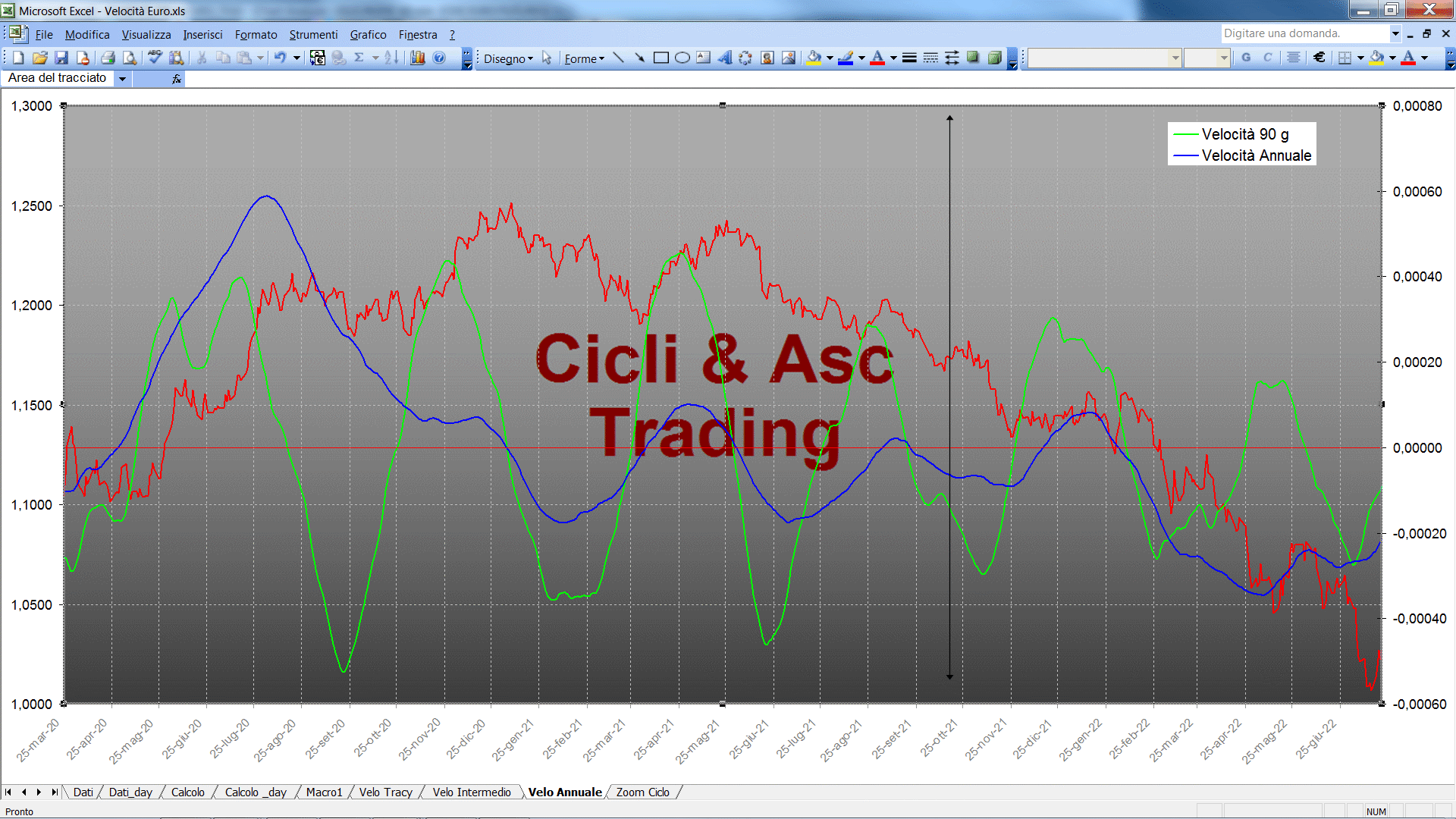1456x819 pixels.
Task: Open the Inserisci menu
Action: 202,35
